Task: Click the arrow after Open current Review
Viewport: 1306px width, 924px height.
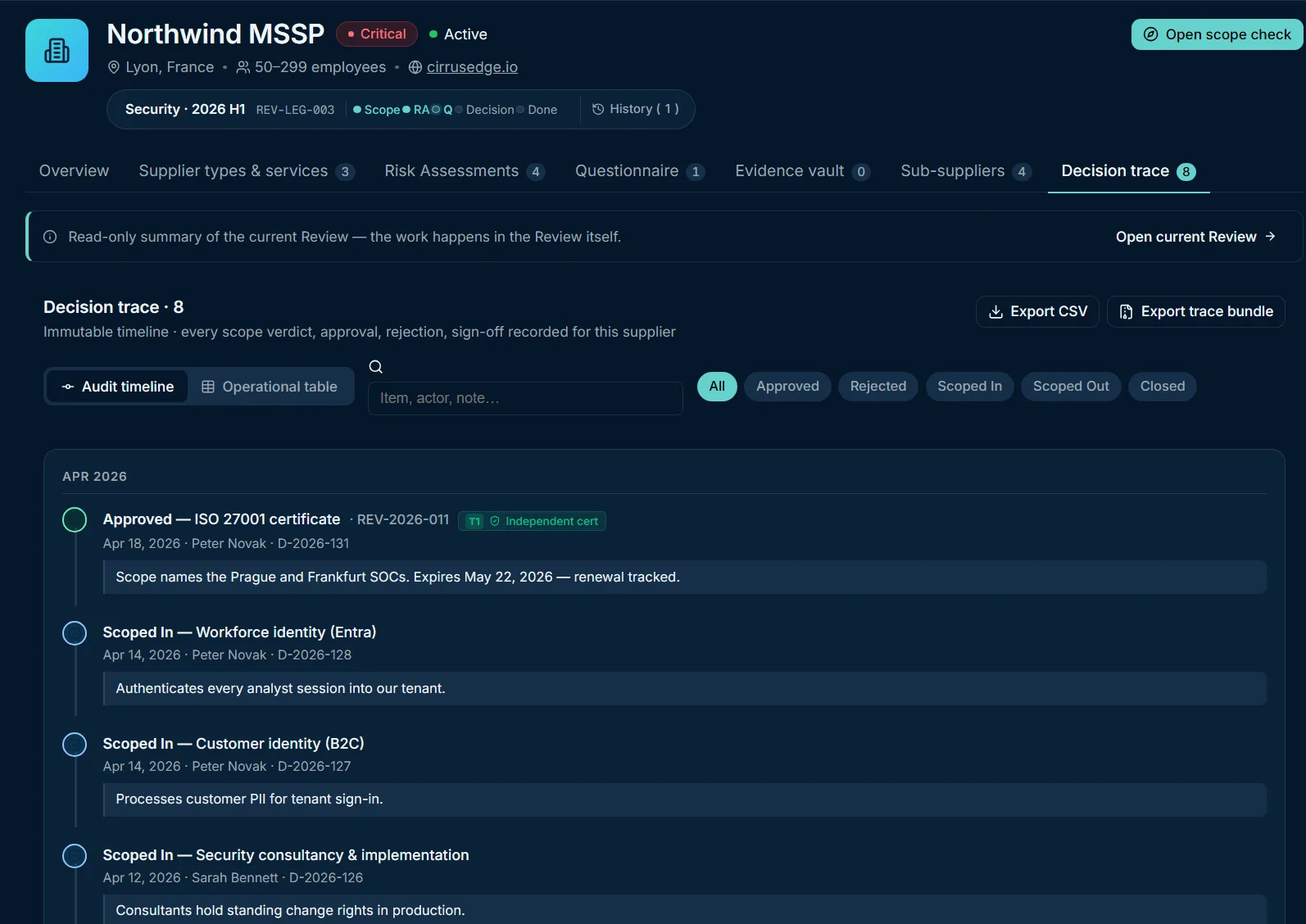Action: coord(1270,236)
